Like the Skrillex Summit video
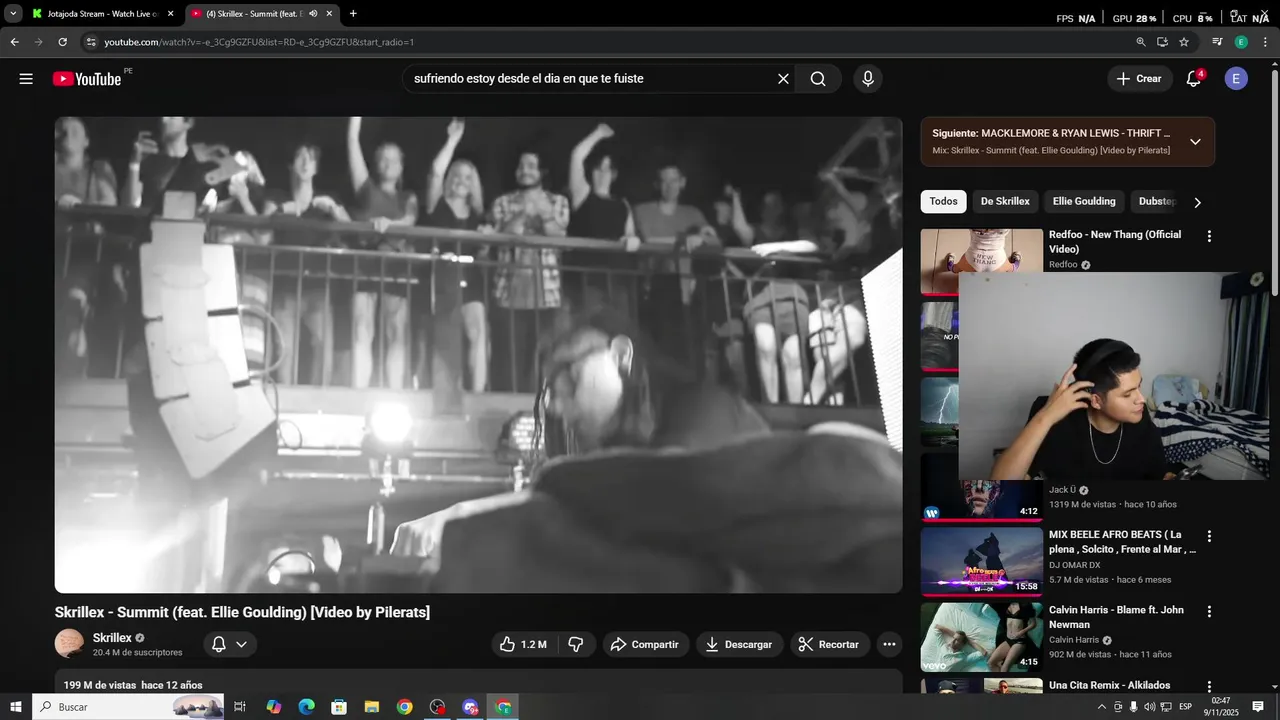 [524, 644]
